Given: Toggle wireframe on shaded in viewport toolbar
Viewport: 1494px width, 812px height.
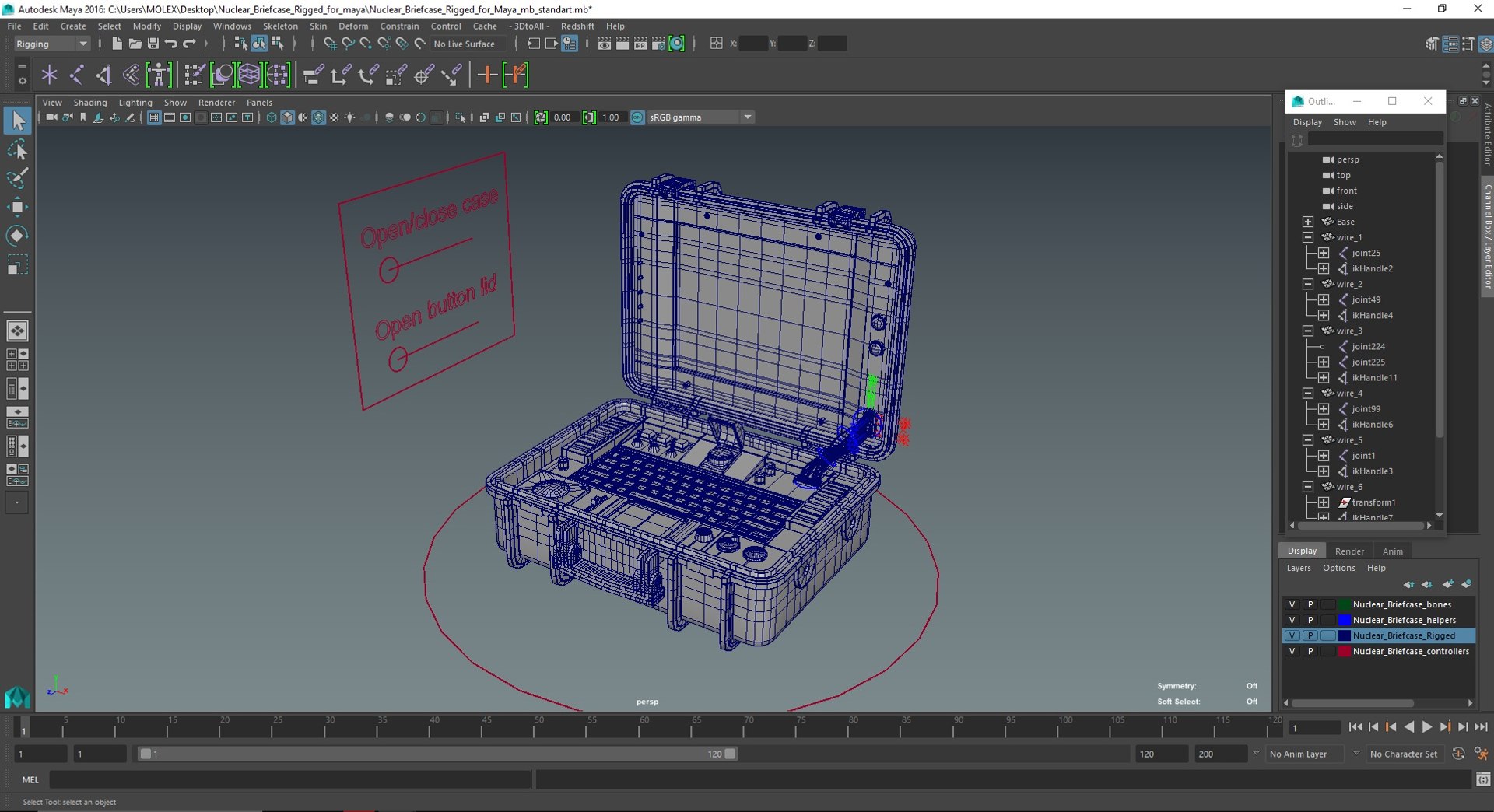Looking at the screenshot, I should tap(319, 117).
